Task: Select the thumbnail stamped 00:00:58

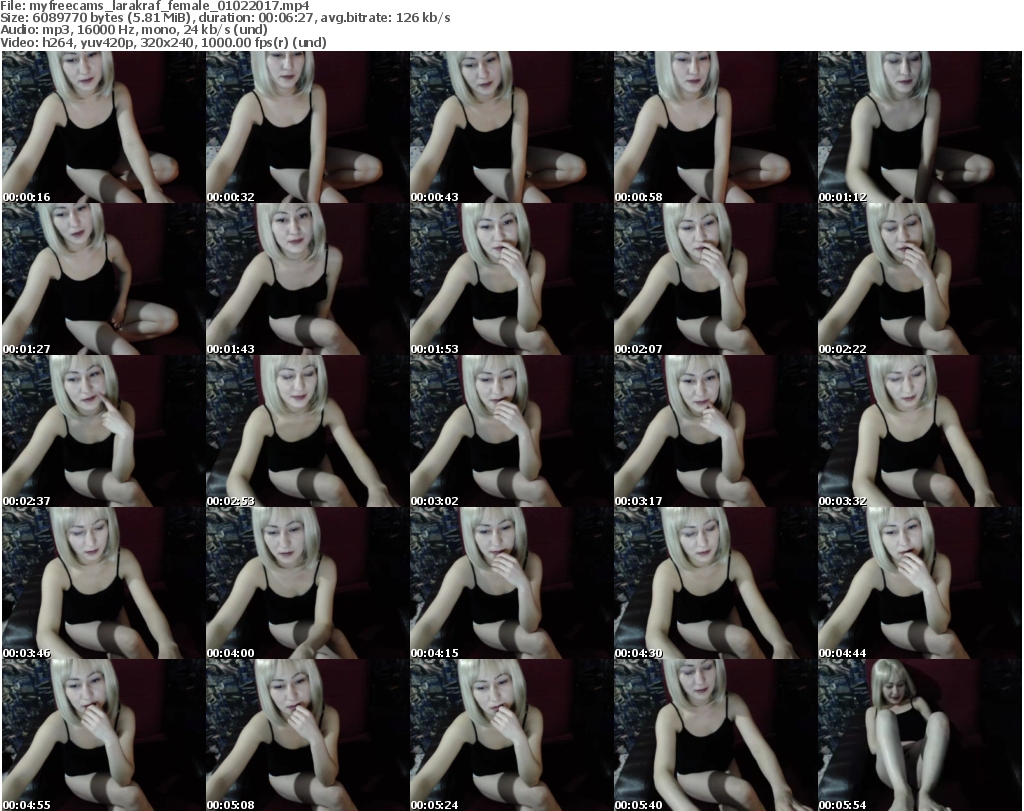Action: [715, 127]
